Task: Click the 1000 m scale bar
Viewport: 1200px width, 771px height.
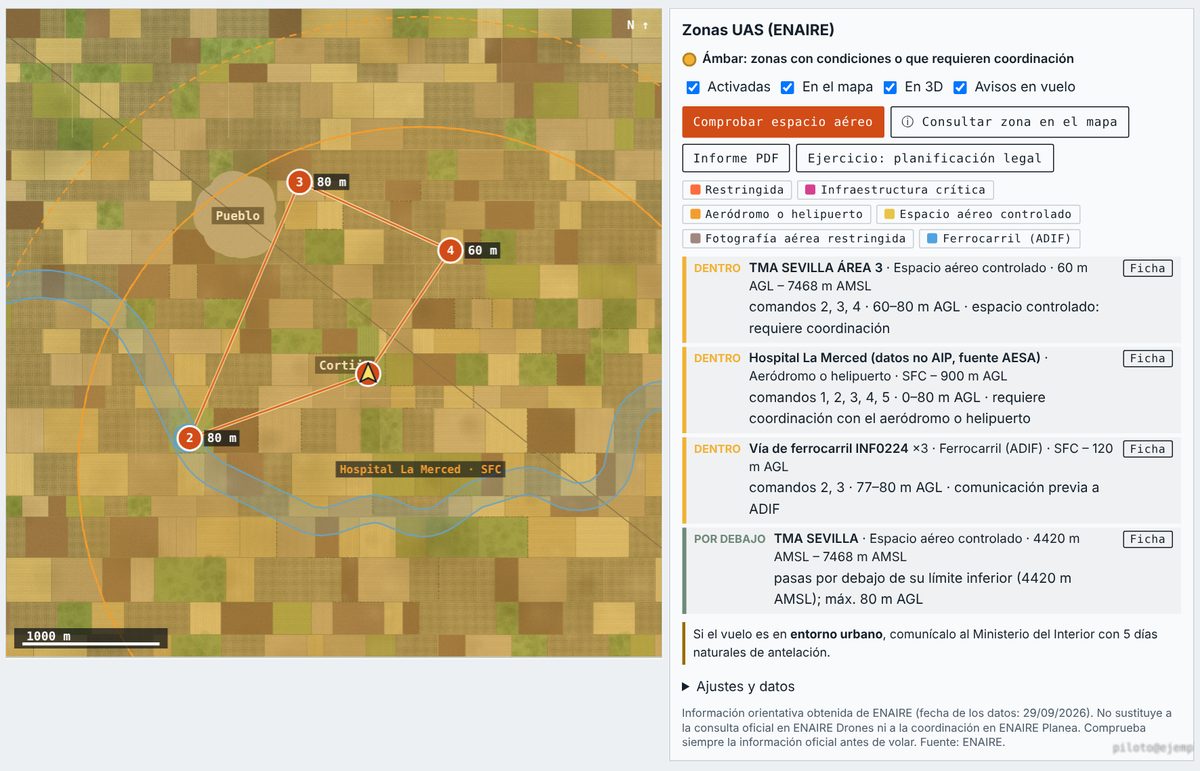Action: [x=90, y=638]
